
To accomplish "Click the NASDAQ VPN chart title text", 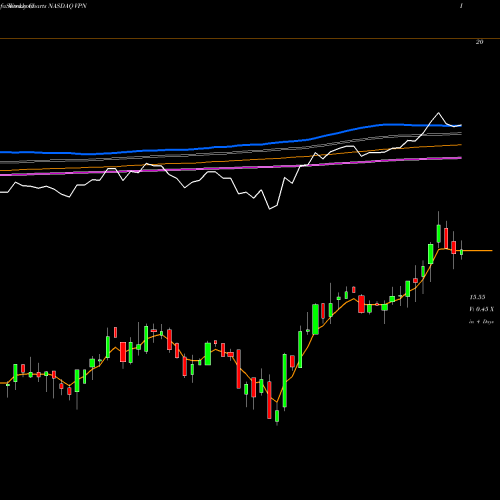I will pos(68,6).
